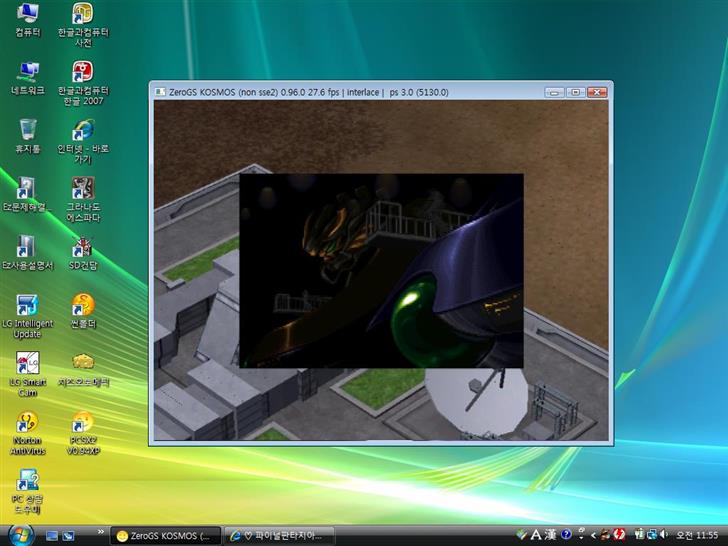Screen dimensions: 728x546
Task: Click the ZeroGS window title bar icon
Action: pos(160,92)
